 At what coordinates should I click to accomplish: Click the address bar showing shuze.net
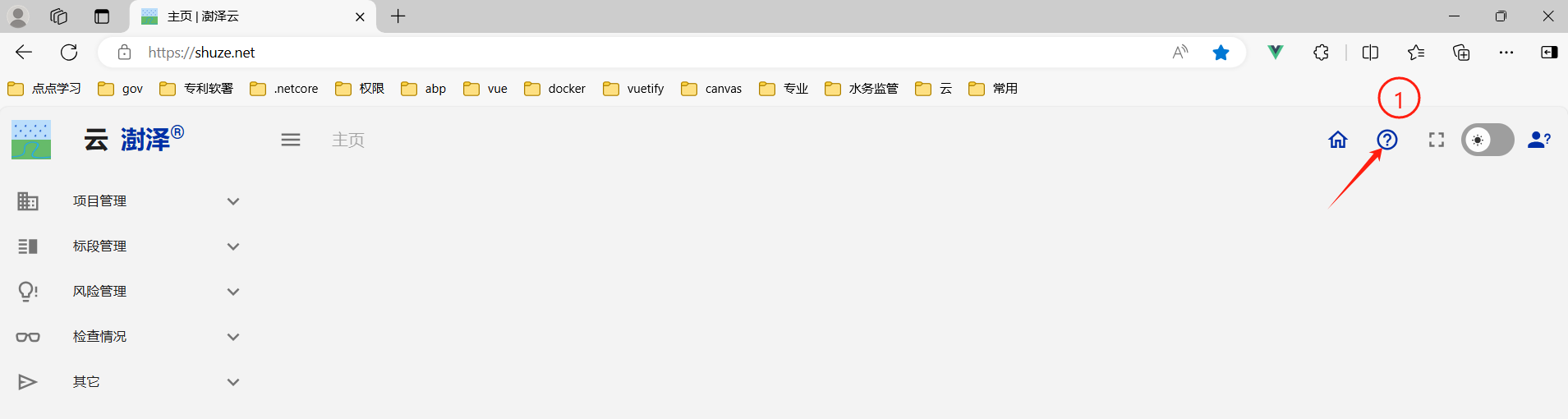[575, 53]
